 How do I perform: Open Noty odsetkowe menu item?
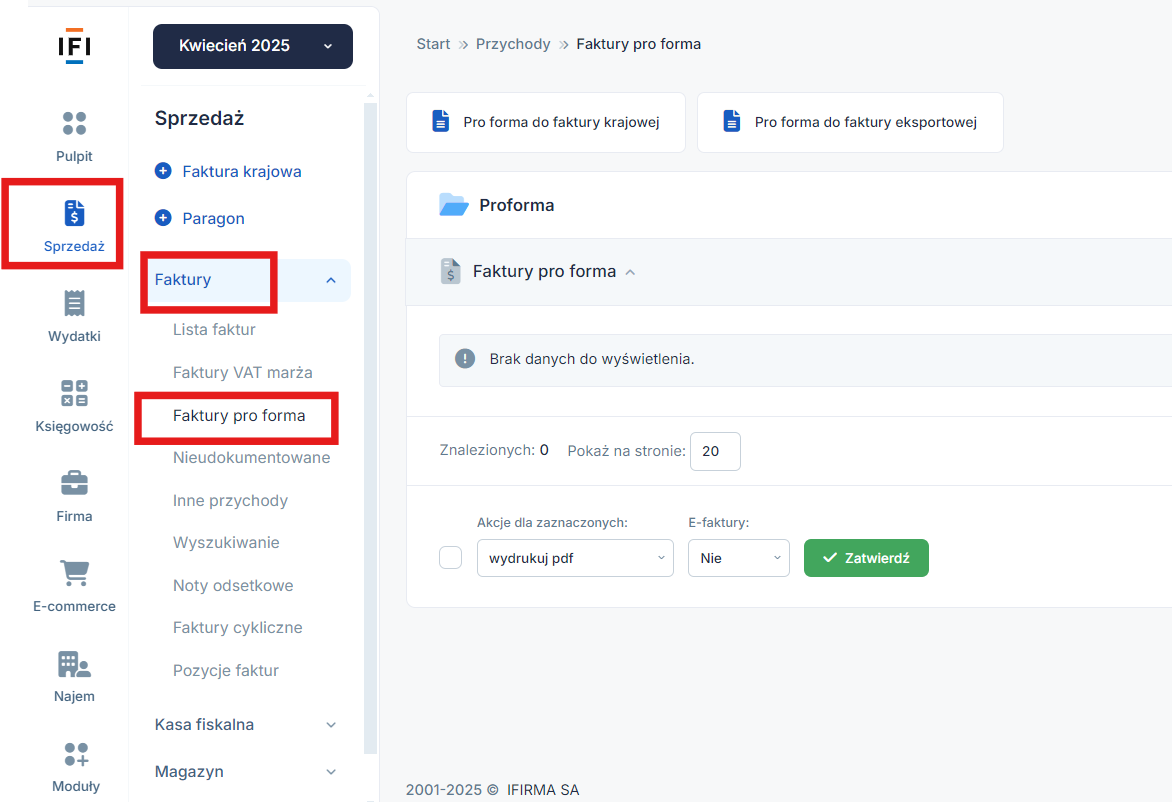tap(232, 585)
